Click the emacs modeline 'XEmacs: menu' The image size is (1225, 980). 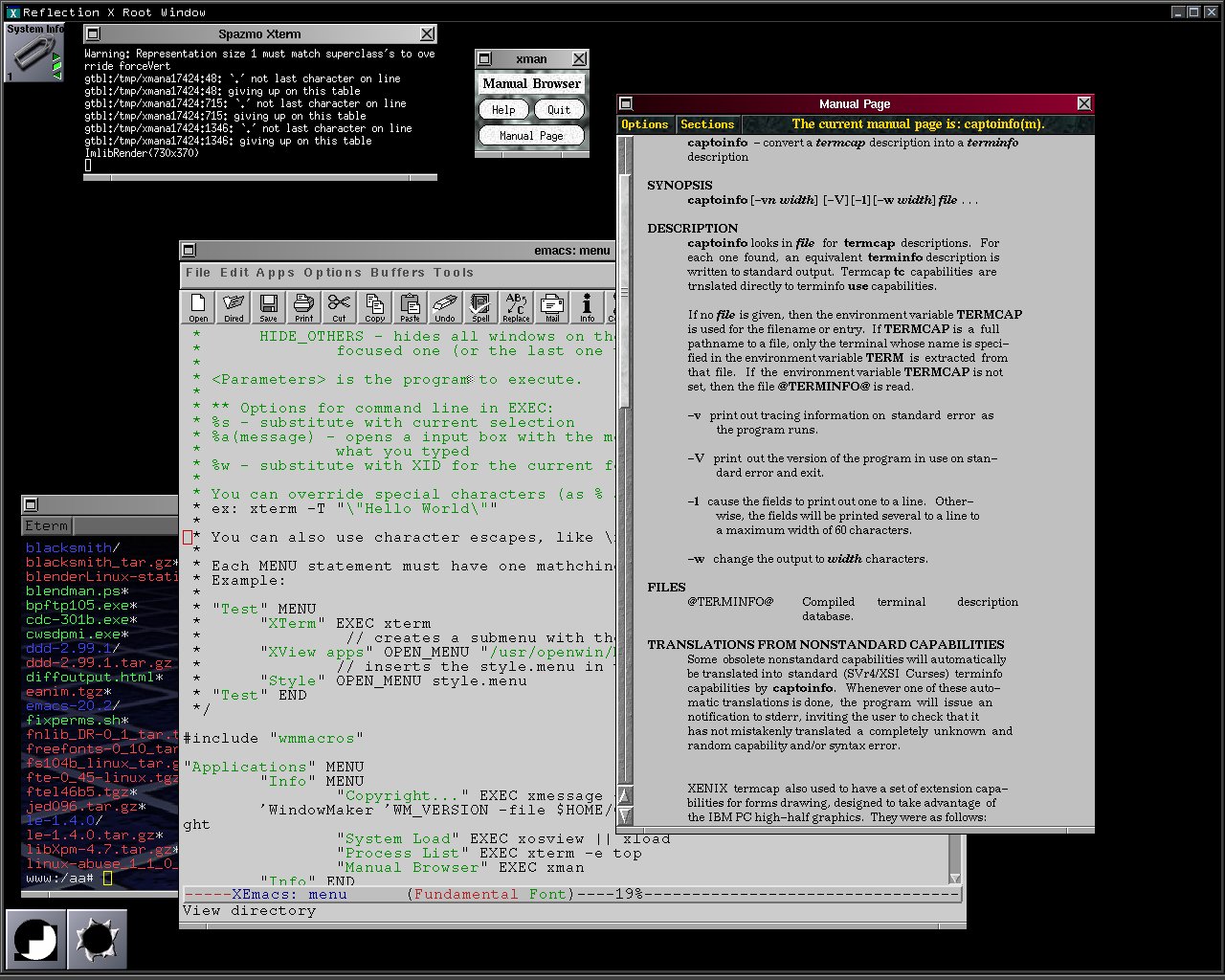[289, 894]
